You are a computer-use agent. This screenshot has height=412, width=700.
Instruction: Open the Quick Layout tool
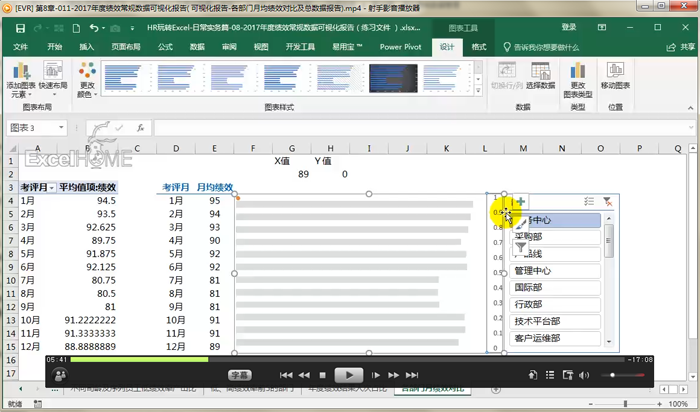[54, 76]
